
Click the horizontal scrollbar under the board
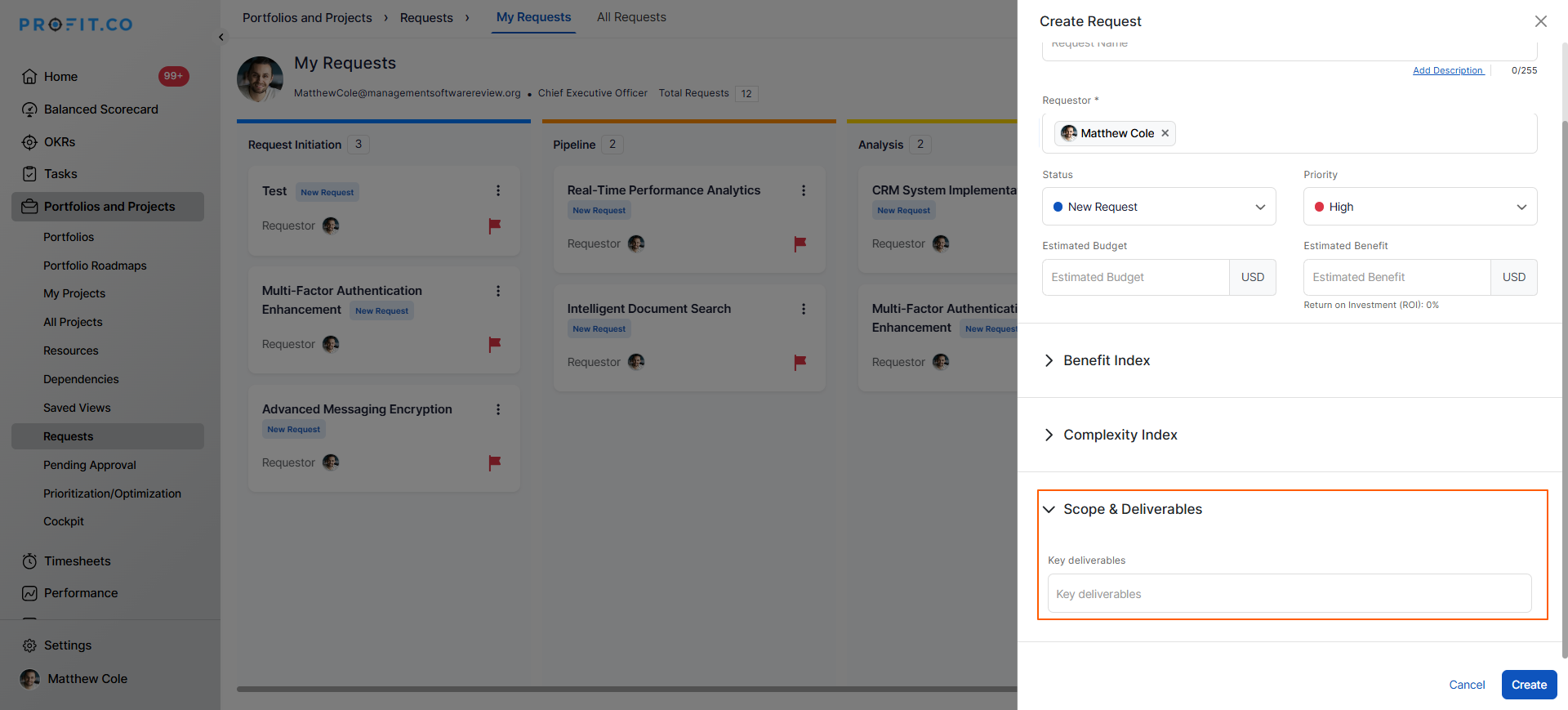[x=626, y=689]
